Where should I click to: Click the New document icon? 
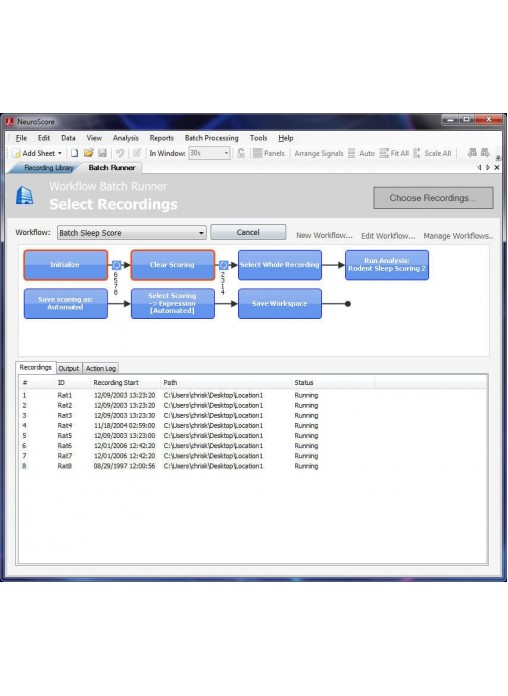pos(75,153)
